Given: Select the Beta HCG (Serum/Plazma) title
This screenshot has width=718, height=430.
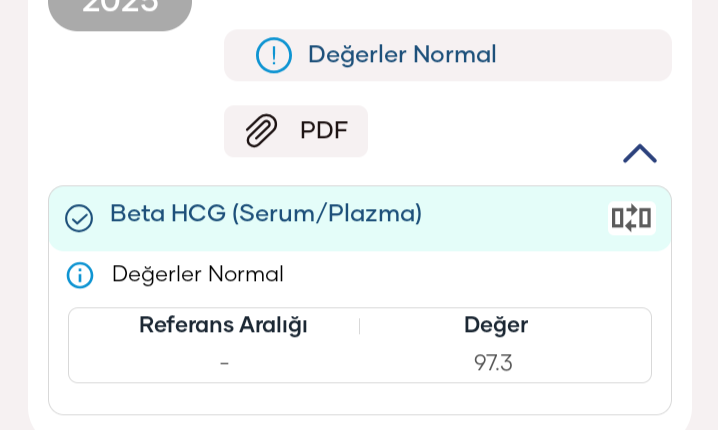Looking at the screenshot, I should (266, 213).
